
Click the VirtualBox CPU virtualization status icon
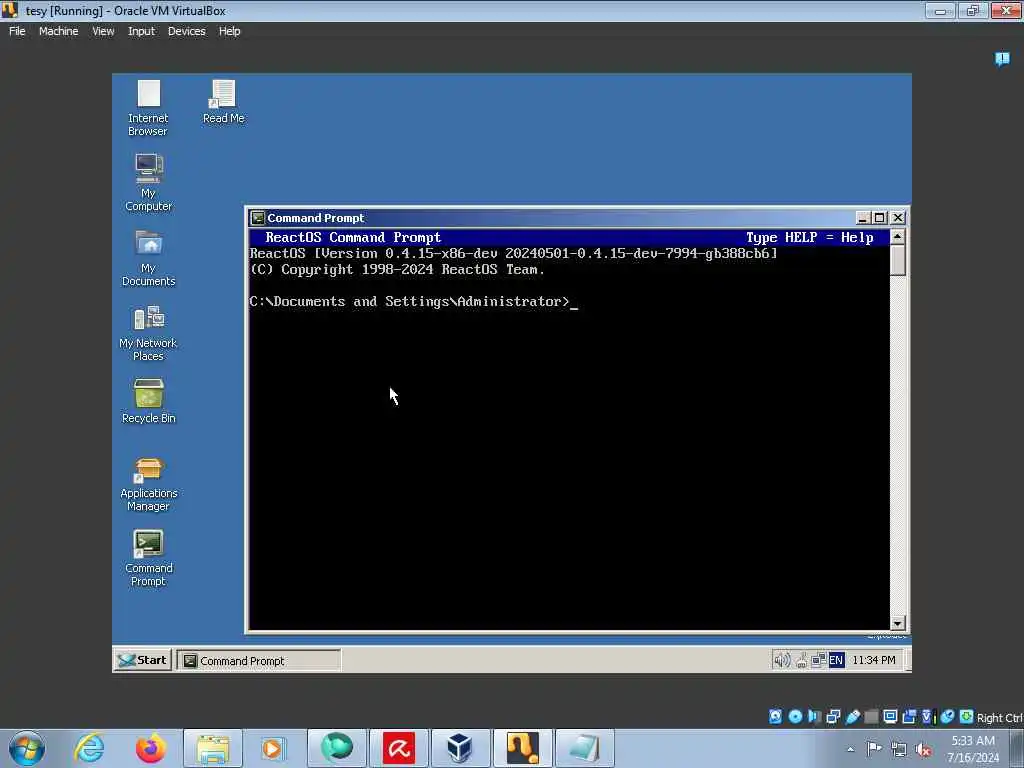coord(928,716)
